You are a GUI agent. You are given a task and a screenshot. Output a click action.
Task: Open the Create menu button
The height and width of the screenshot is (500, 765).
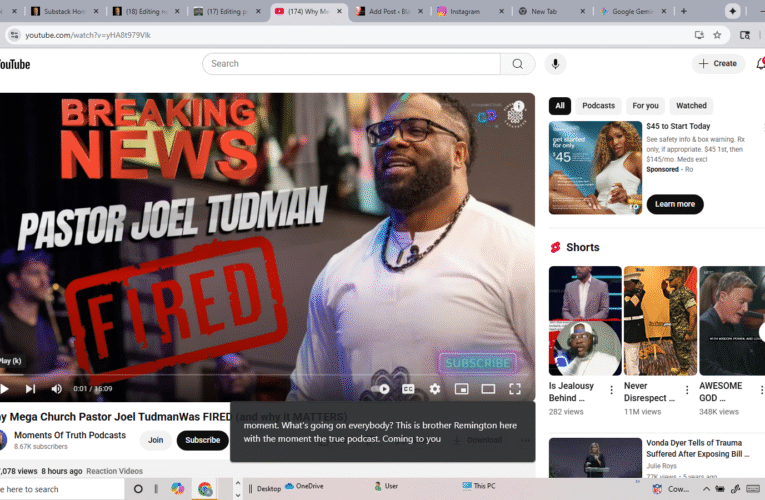(x=718, y=63)
